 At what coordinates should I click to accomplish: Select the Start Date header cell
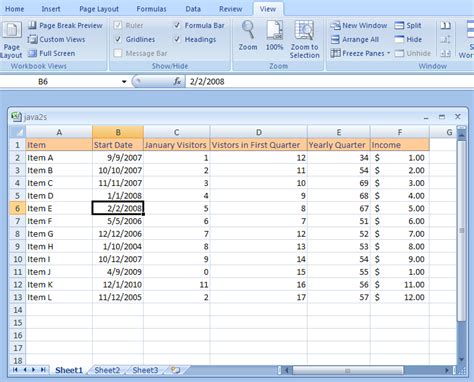pyautogui.click(x=118, y=145)
